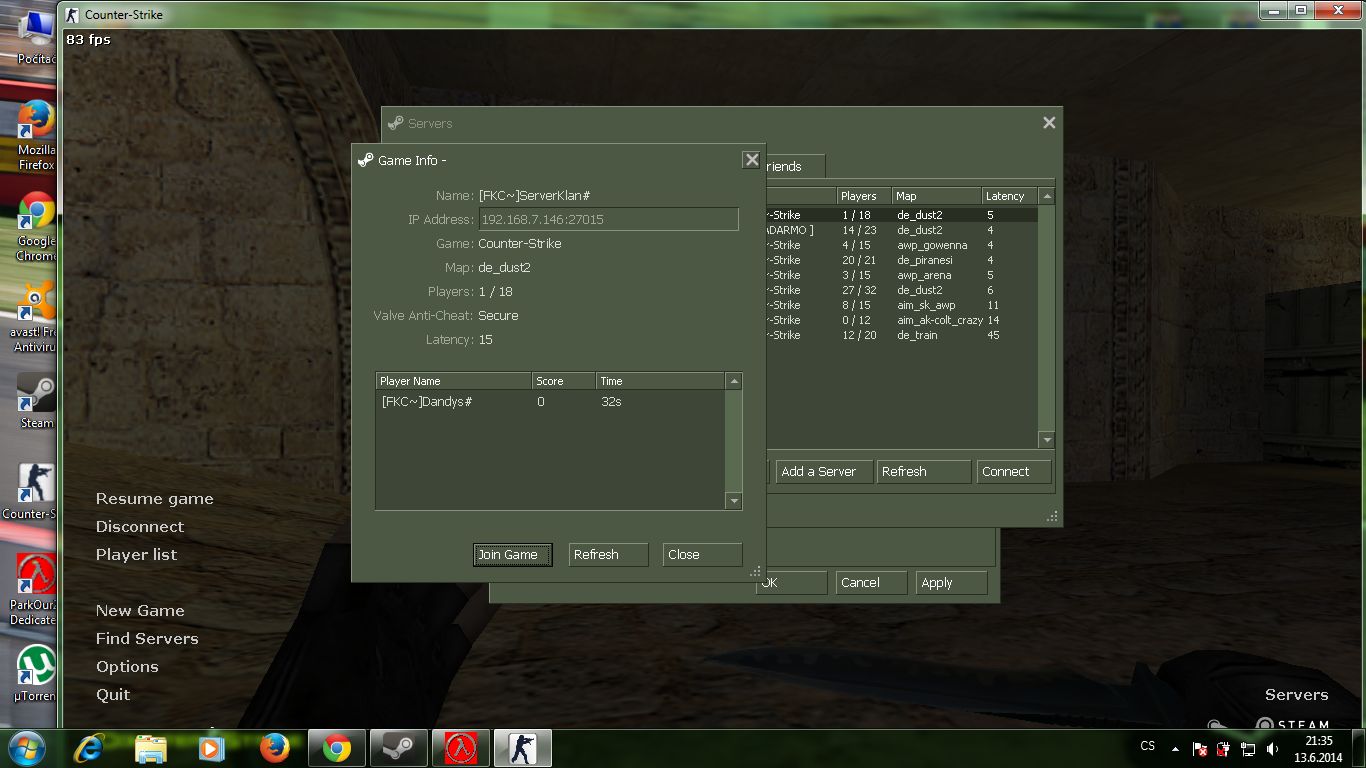Open the volume speaker tray icon
The image size is (1366, 768).
click(x=1273, y=749)
